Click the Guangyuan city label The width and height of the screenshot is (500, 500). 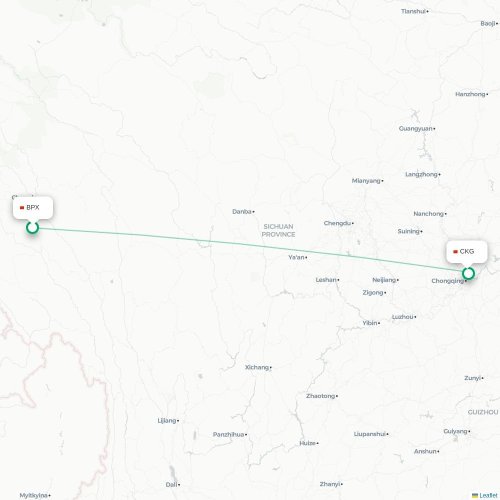click(x=416, y=129)
